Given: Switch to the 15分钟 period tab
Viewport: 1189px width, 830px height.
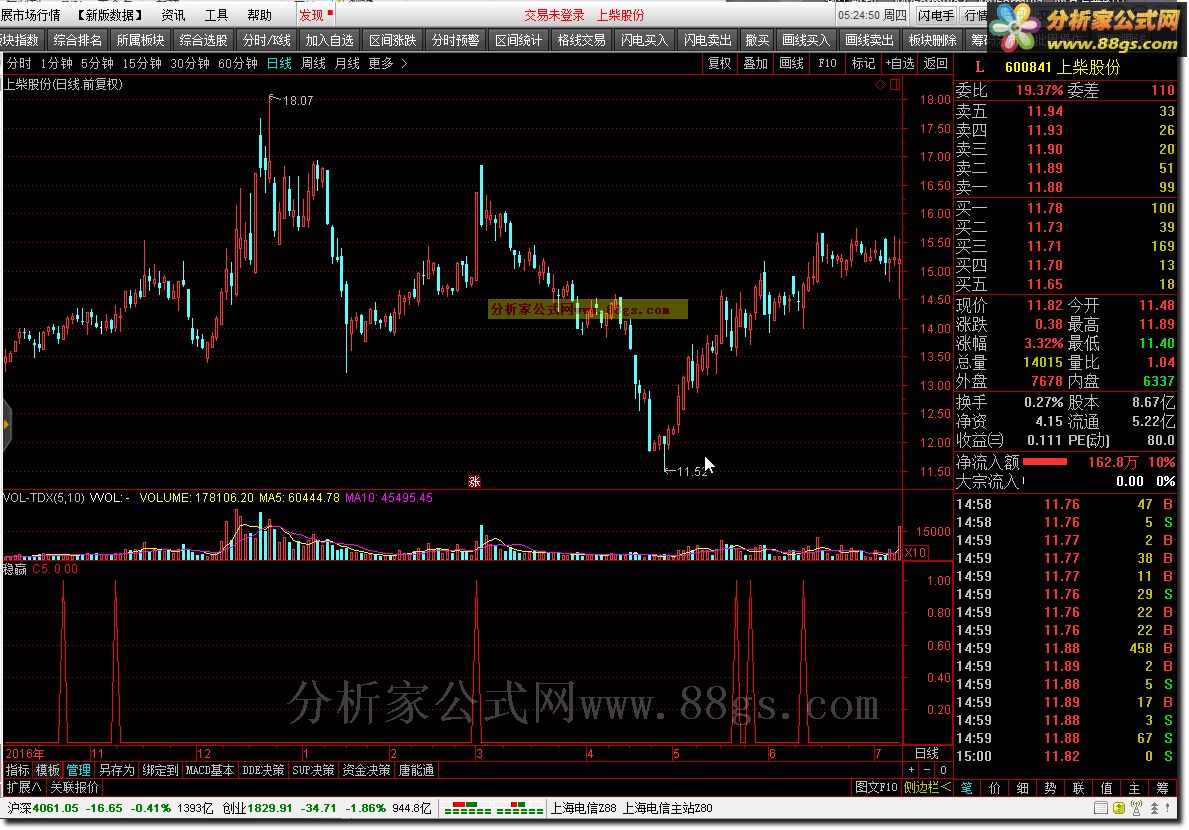Looking at the screenshot, I should coord(141,64).
